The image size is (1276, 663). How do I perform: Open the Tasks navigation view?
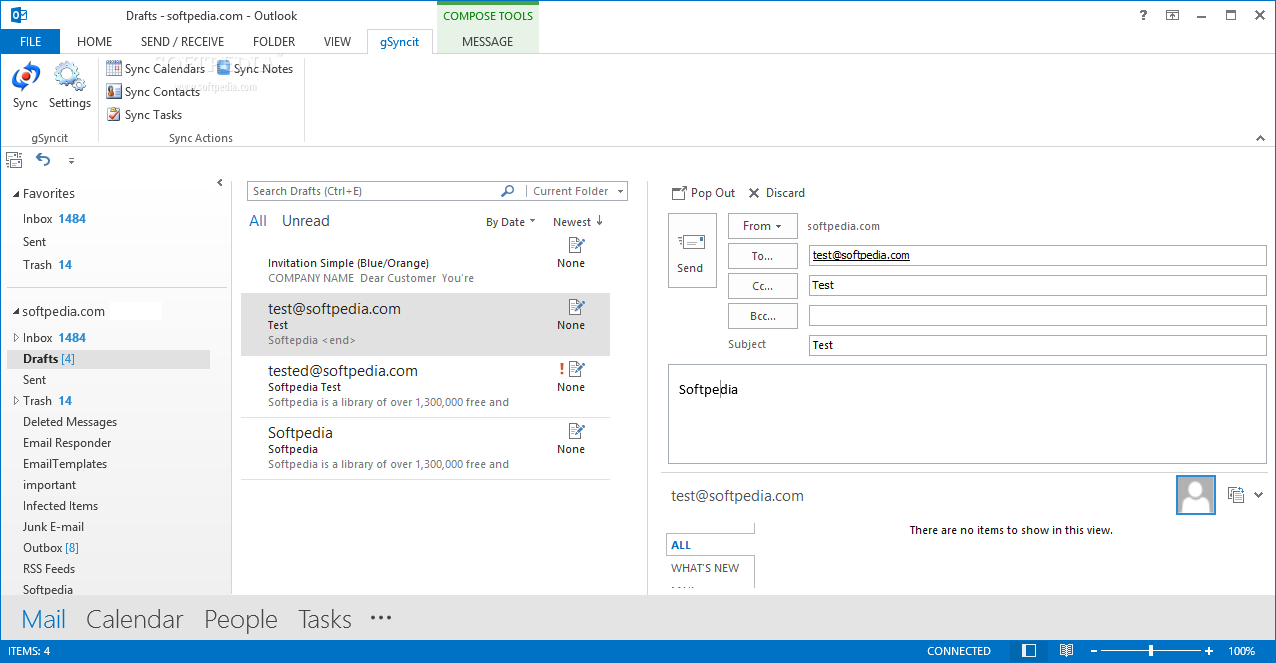coord(325,619)
